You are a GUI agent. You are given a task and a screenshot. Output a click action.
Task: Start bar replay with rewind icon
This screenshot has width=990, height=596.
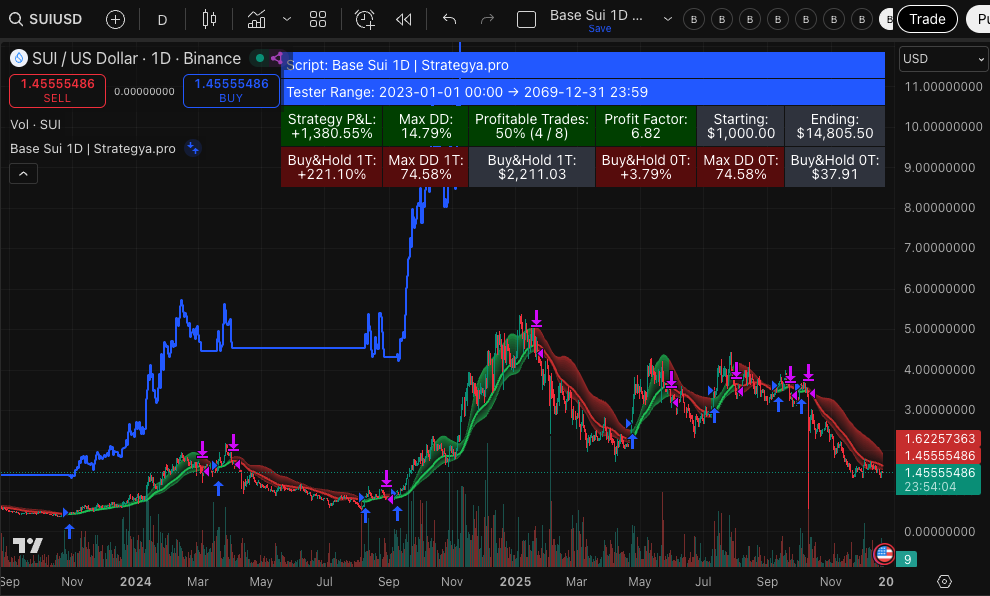403,20
